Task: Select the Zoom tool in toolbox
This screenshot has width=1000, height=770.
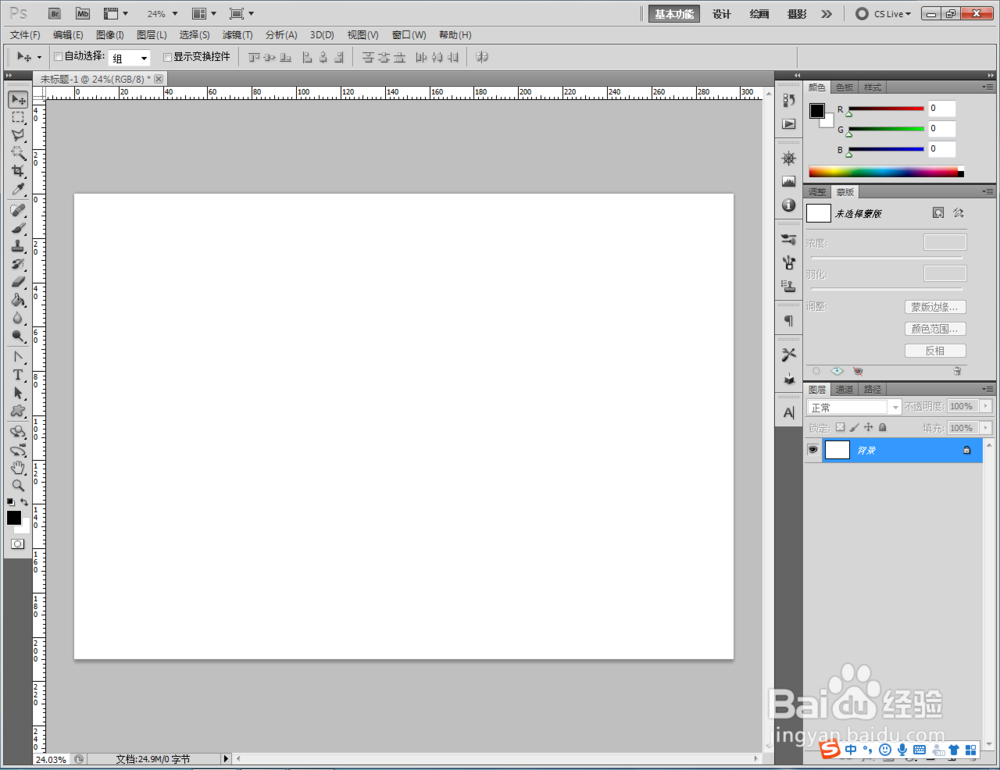Action: point(18,485)
